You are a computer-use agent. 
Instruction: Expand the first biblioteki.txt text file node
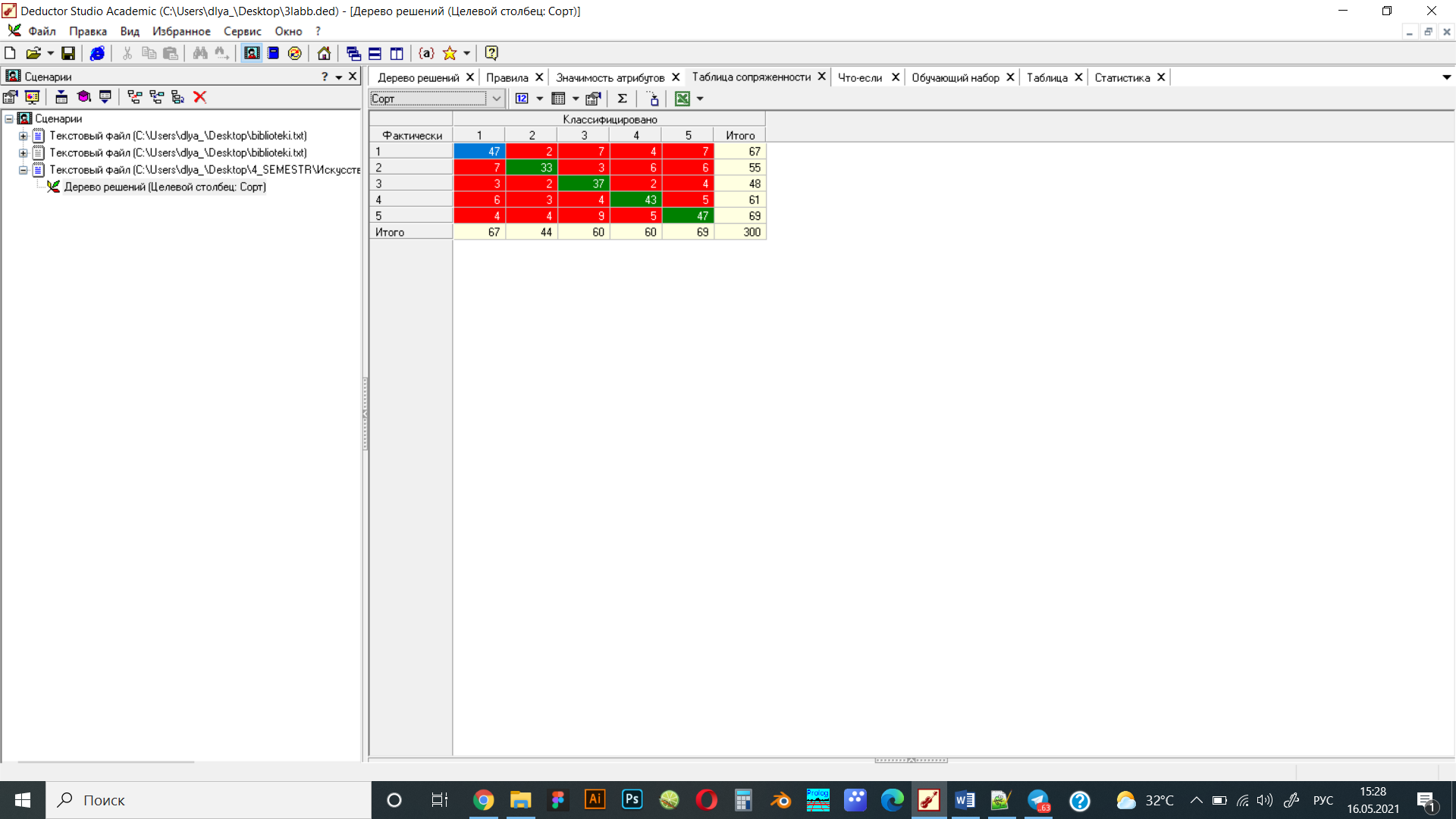click(x=24, y=136)
